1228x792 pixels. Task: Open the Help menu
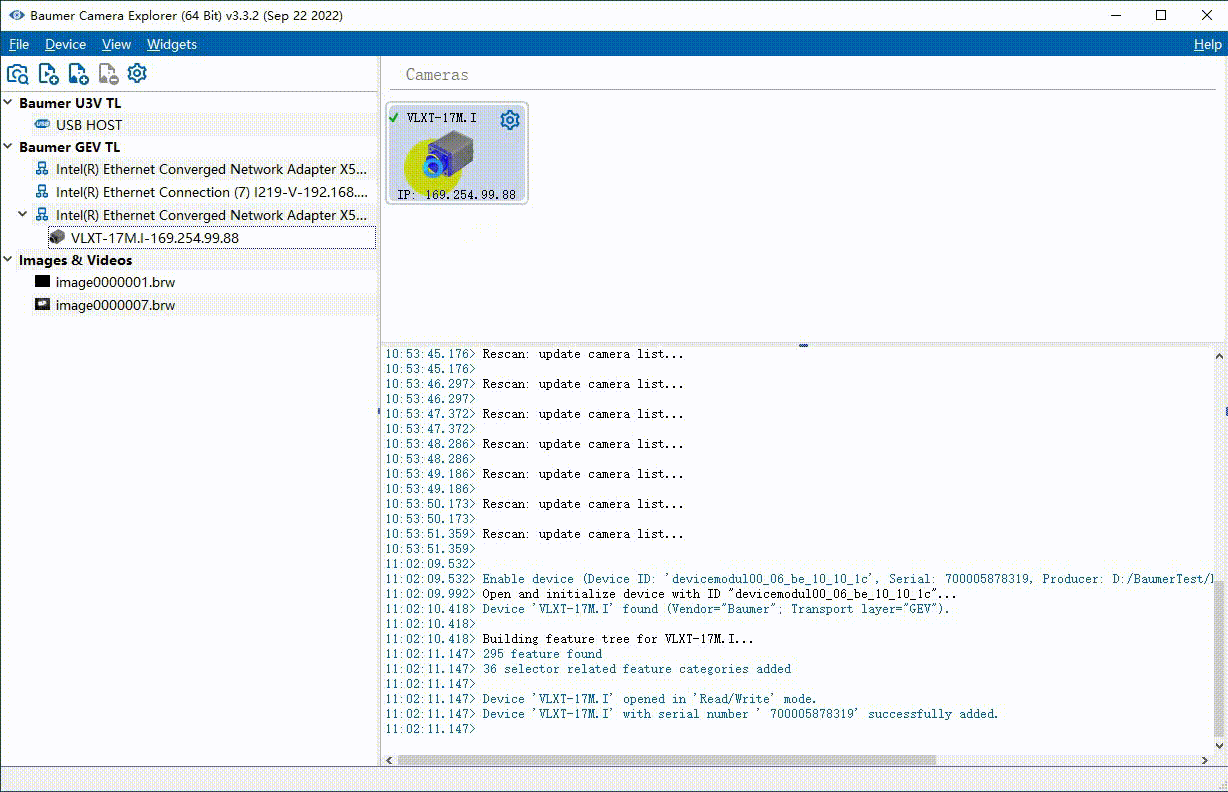[x=1207, y=44]
